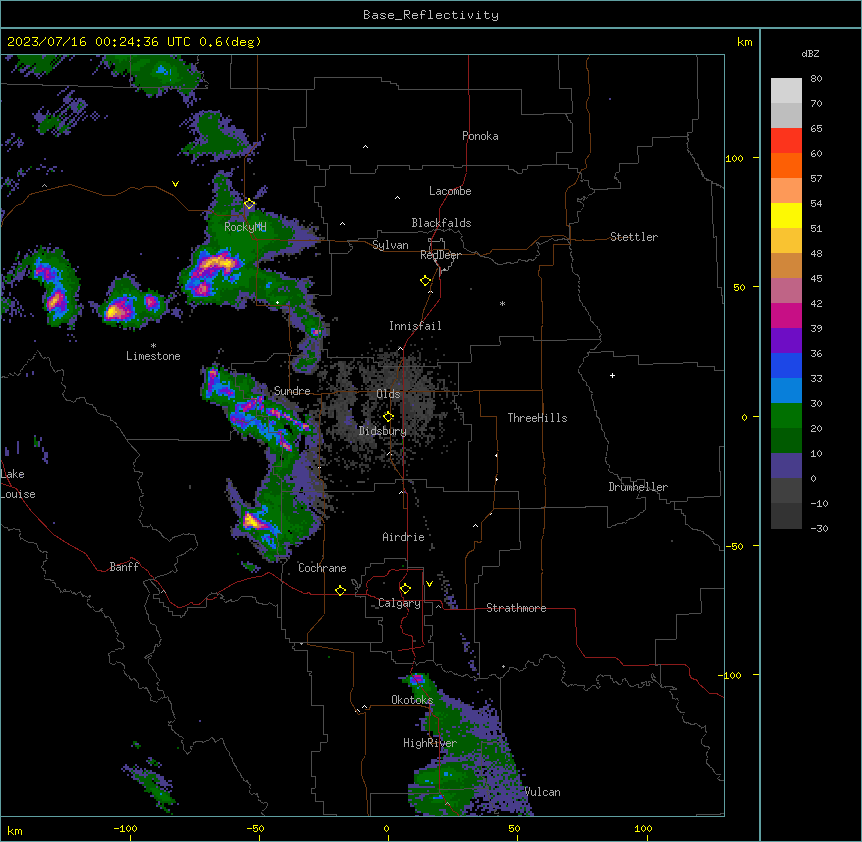Click the yellow diamond marker south of RedDeer
Viewport: 862px width, 842px height.
click(x=426, y=281)
